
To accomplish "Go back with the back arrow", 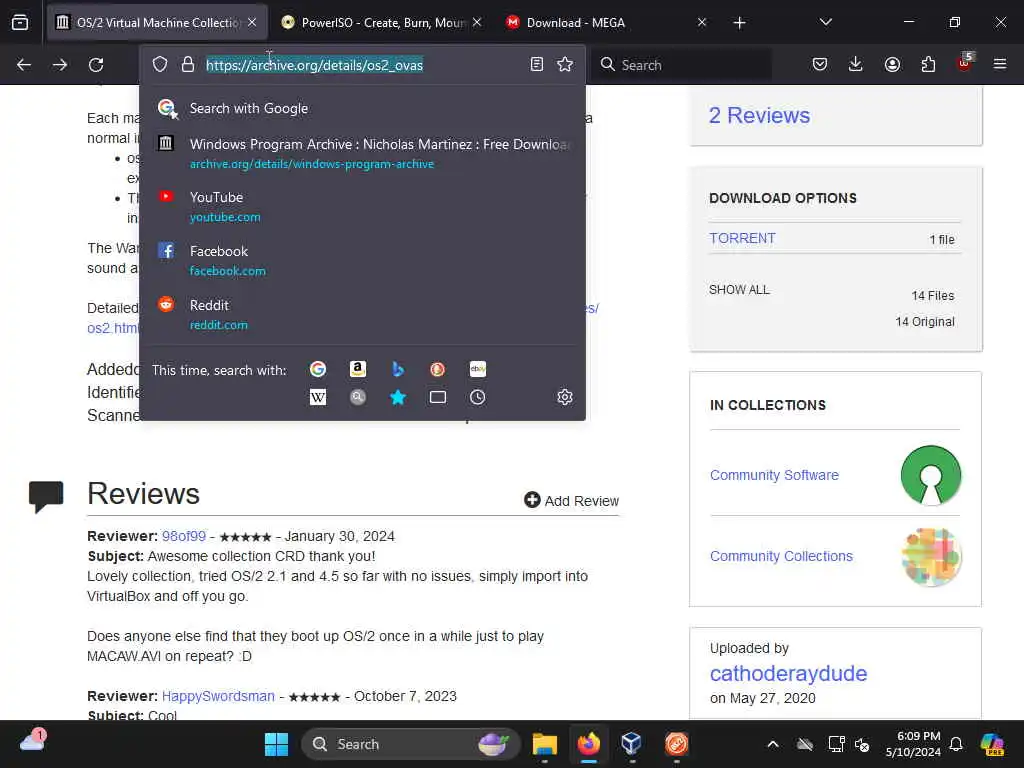I will (24, 65).
